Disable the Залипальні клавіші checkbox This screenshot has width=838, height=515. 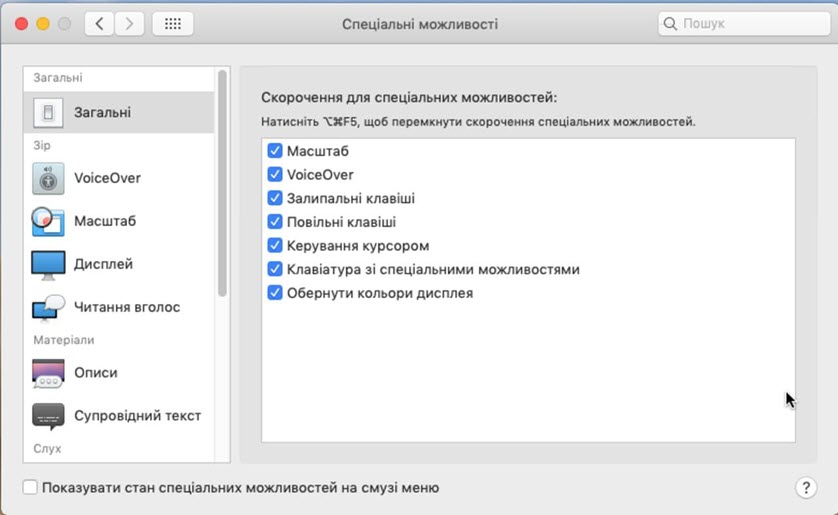[275, 198]
